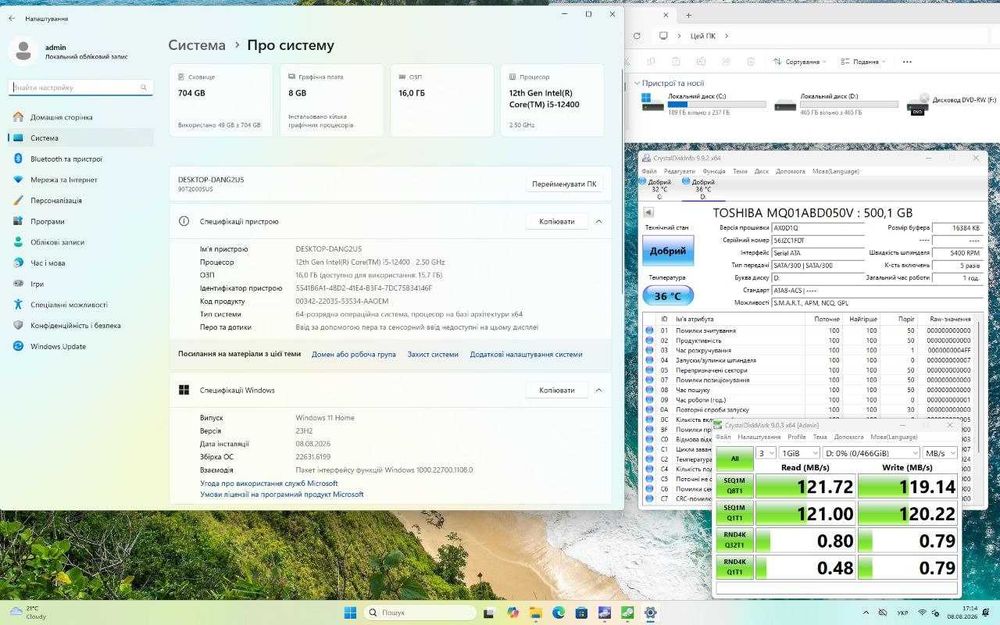
Task: Run All tests in CrystalDiskMark
Action: click(735, 458)
